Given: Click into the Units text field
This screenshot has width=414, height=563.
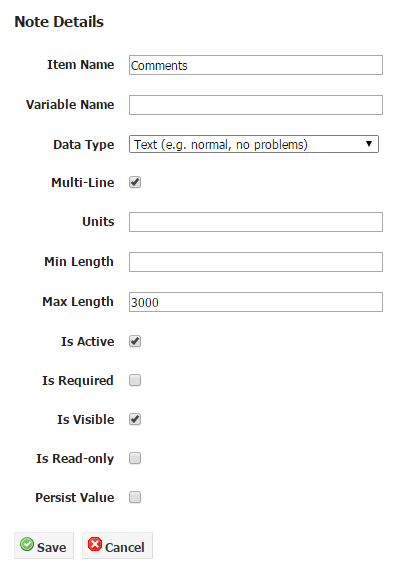Looking at the screenshot, I should [x=256, y=222].
